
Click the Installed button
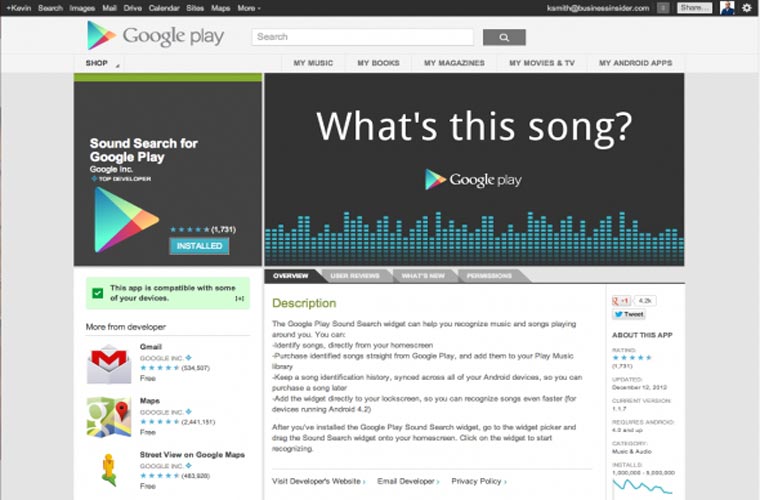point(199,246)
